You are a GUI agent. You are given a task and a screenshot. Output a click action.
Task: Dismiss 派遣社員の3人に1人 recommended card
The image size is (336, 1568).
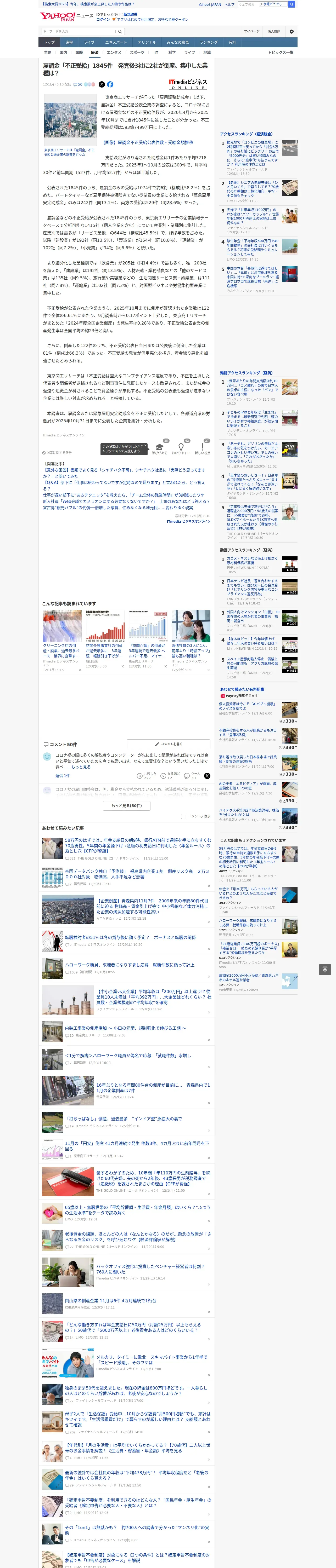pos(209,670)
